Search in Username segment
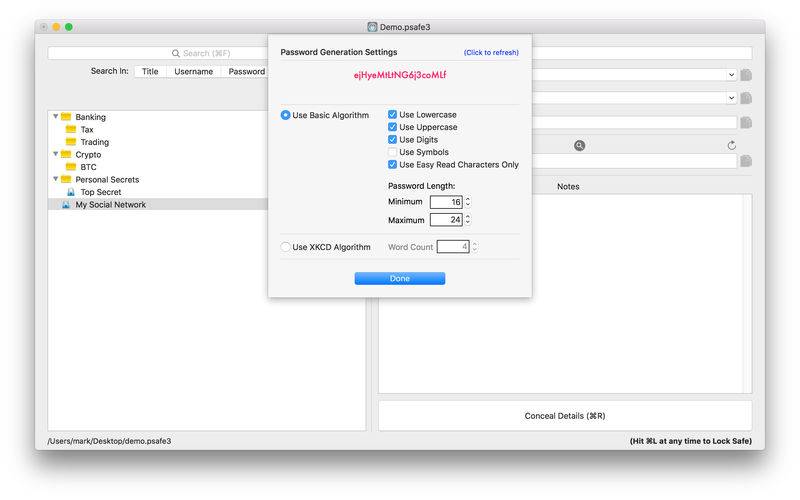The width and height of the screenshot is (800, 500). 193,71
